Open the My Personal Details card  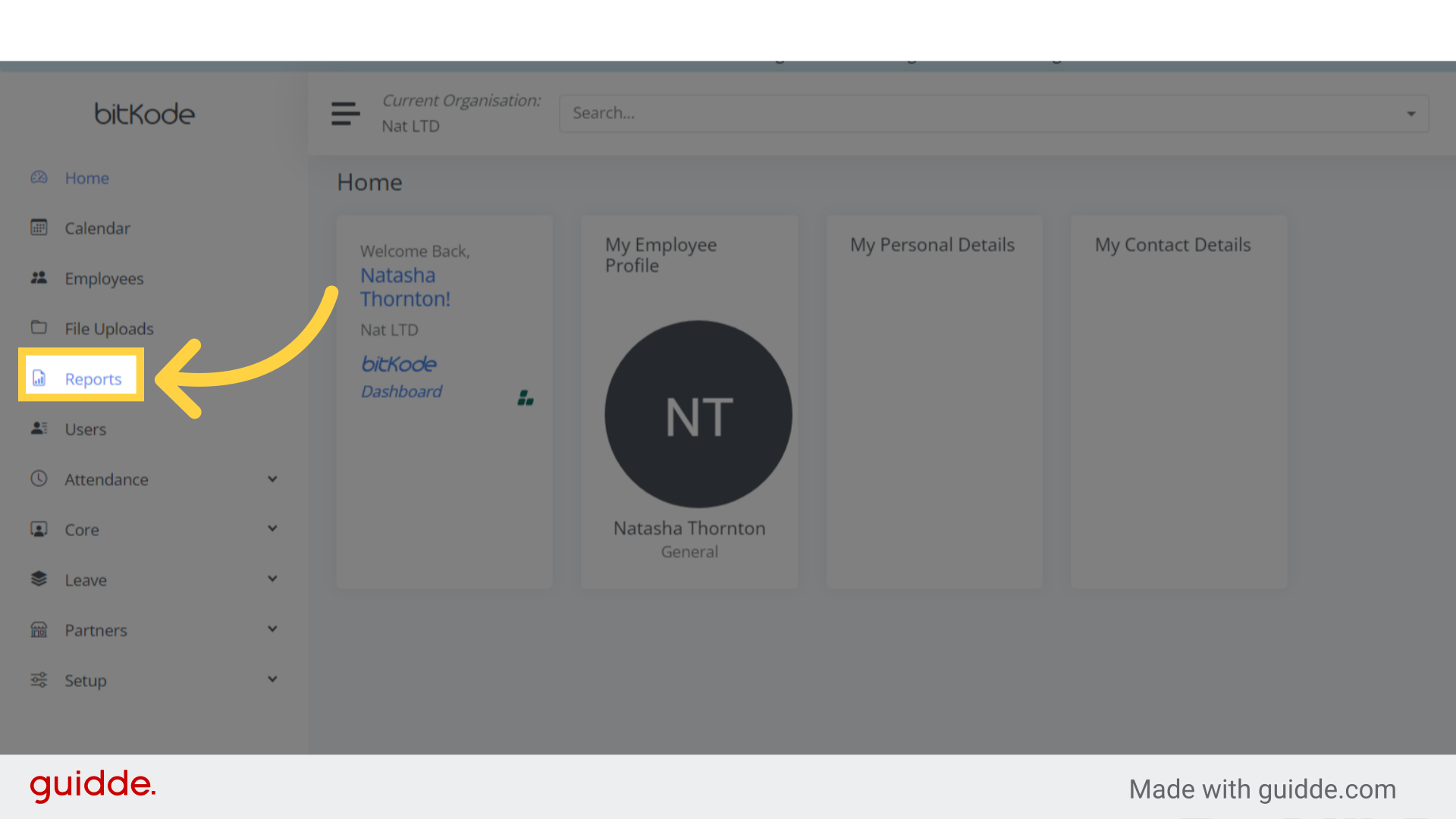click(x=934, y=402)
